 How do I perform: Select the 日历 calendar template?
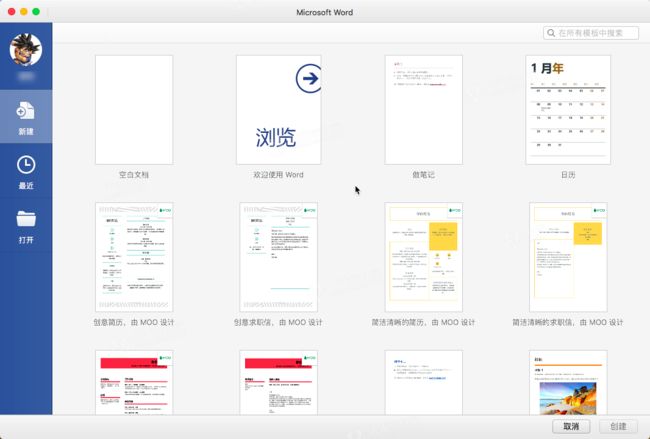(x=568, y=110)
